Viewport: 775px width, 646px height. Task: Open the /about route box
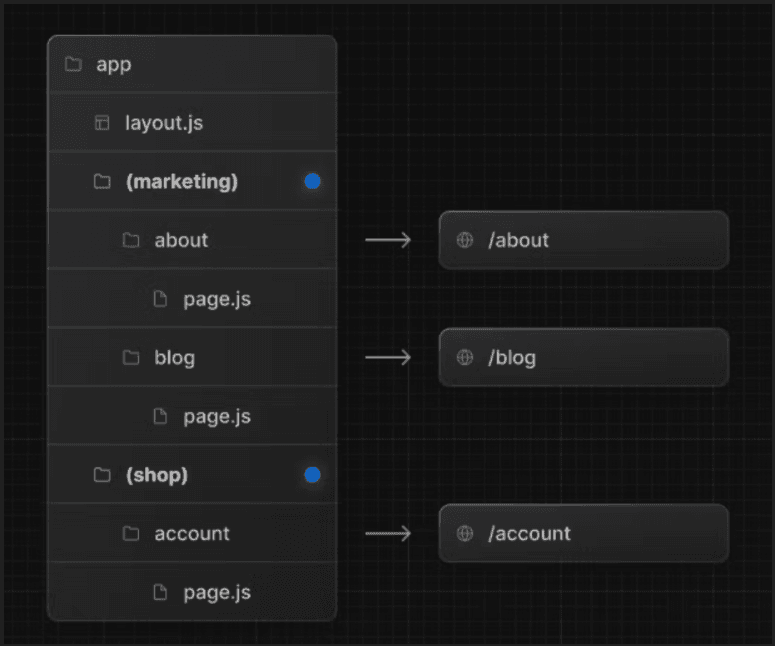click(583, 240)
